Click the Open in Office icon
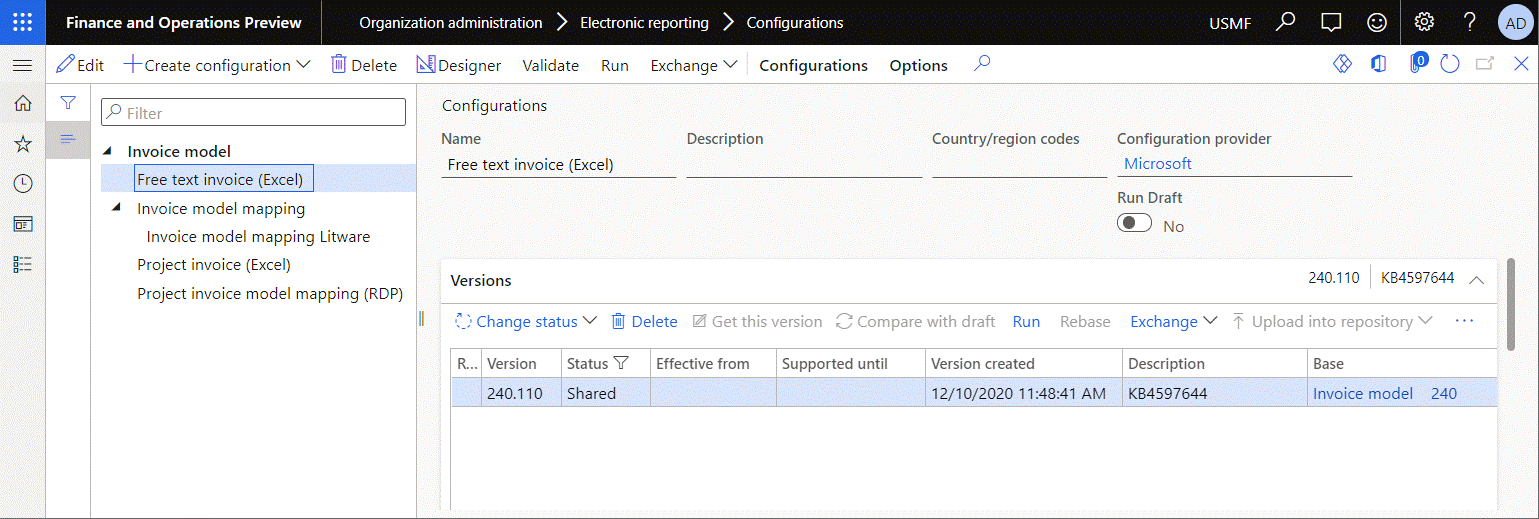The image size is (1539, 519). click(1379, 64)
